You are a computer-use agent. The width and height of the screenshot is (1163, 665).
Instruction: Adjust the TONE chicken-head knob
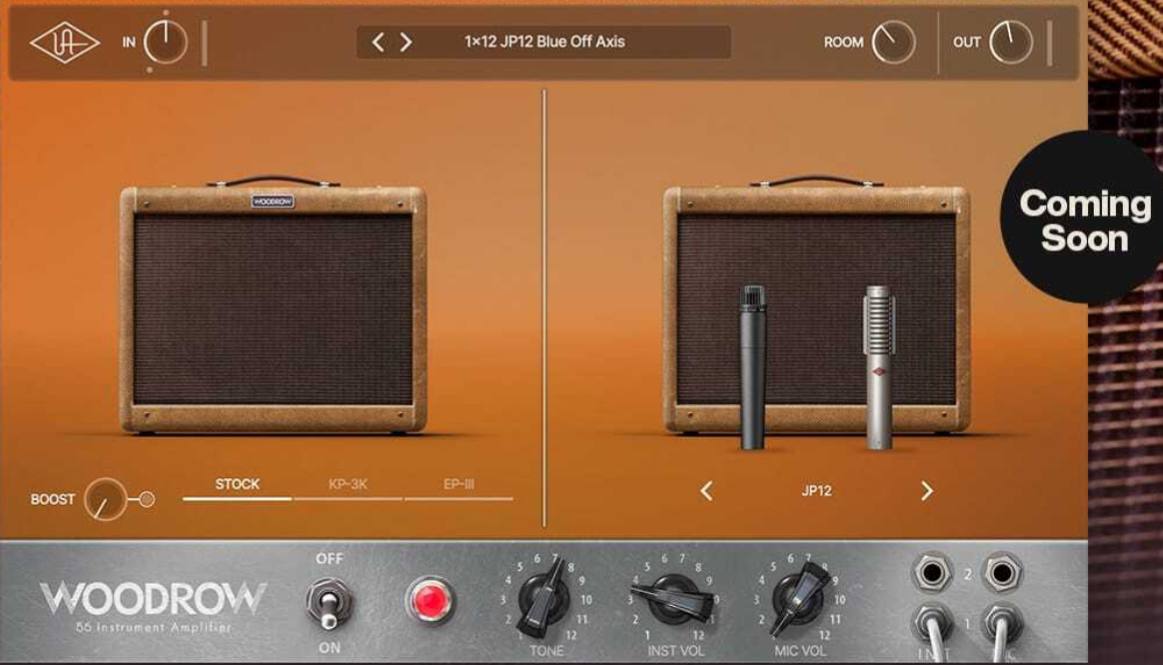tap(546, 598)
